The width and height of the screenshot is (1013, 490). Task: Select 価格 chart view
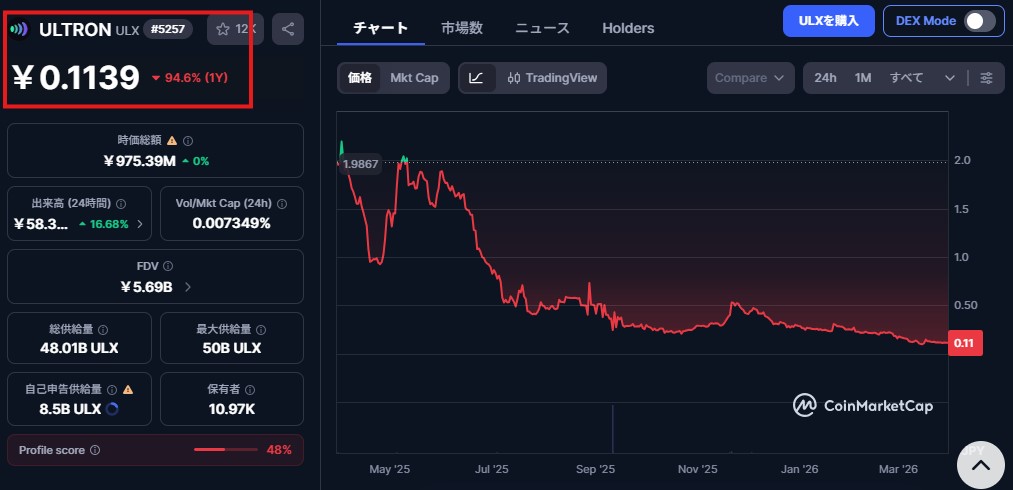point(360,78)
